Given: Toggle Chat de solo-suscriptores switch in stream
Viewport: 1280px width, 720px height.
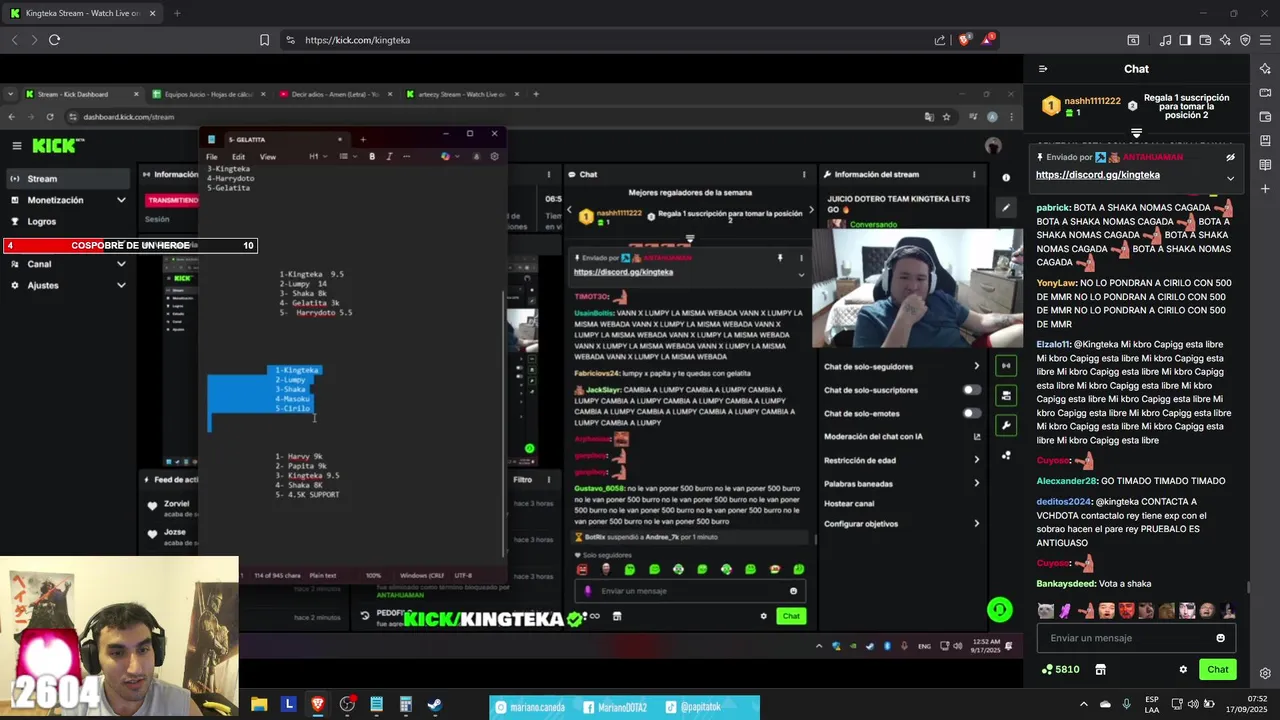Looking at the screenshot, I should pos(971,390).
